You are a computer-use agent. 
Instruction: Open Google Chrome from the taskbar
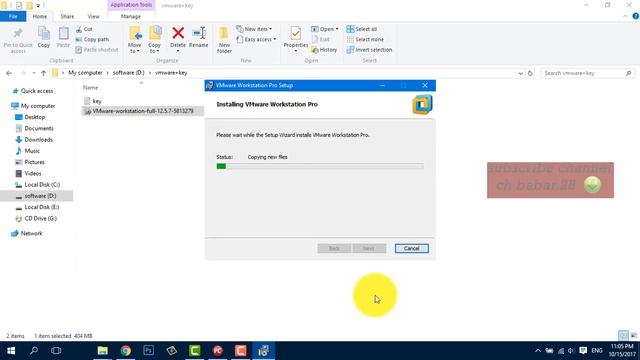(x=125, y=351)
